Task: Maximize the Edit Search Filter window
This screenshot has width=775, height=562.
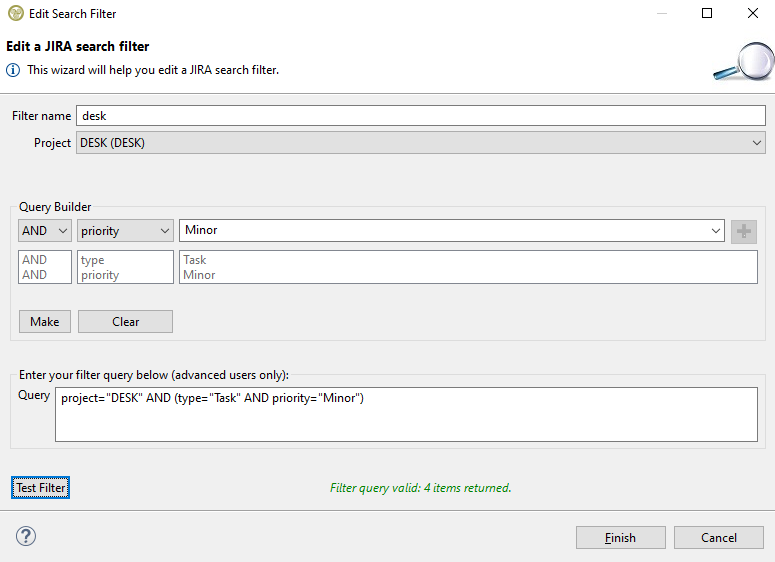Action: (x=707, y=14)
